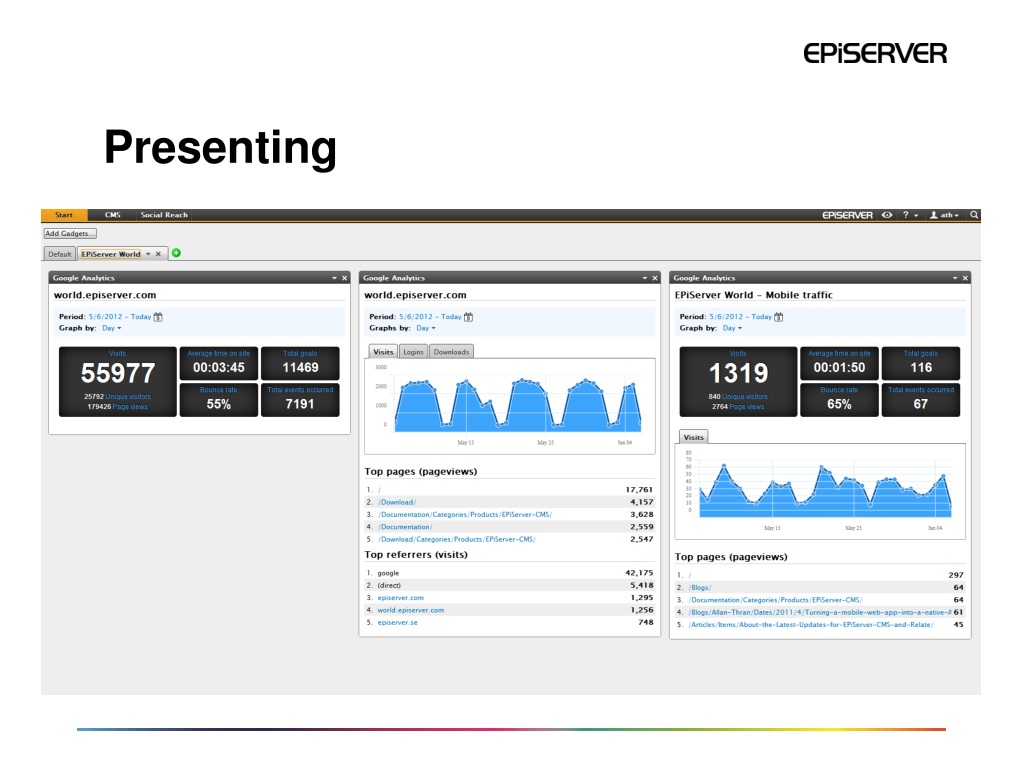Screen dimensions: 1024x768
Task: Click the 65% bounce rate tile
Action: (839, 400)
